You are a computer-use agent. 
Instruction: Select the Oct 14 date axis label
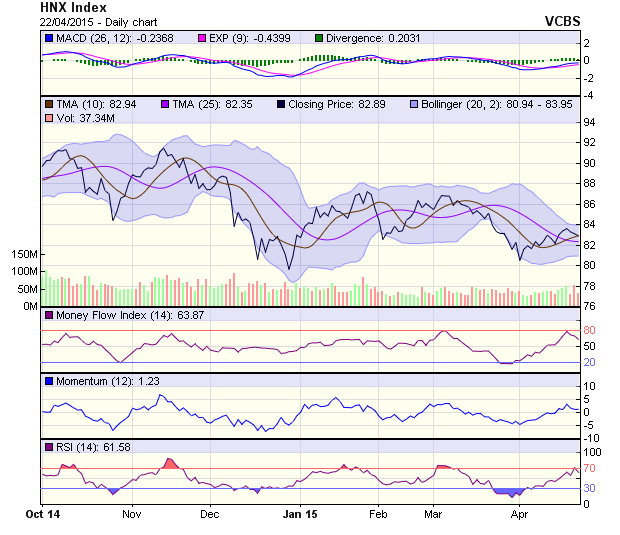coord(43,513)
